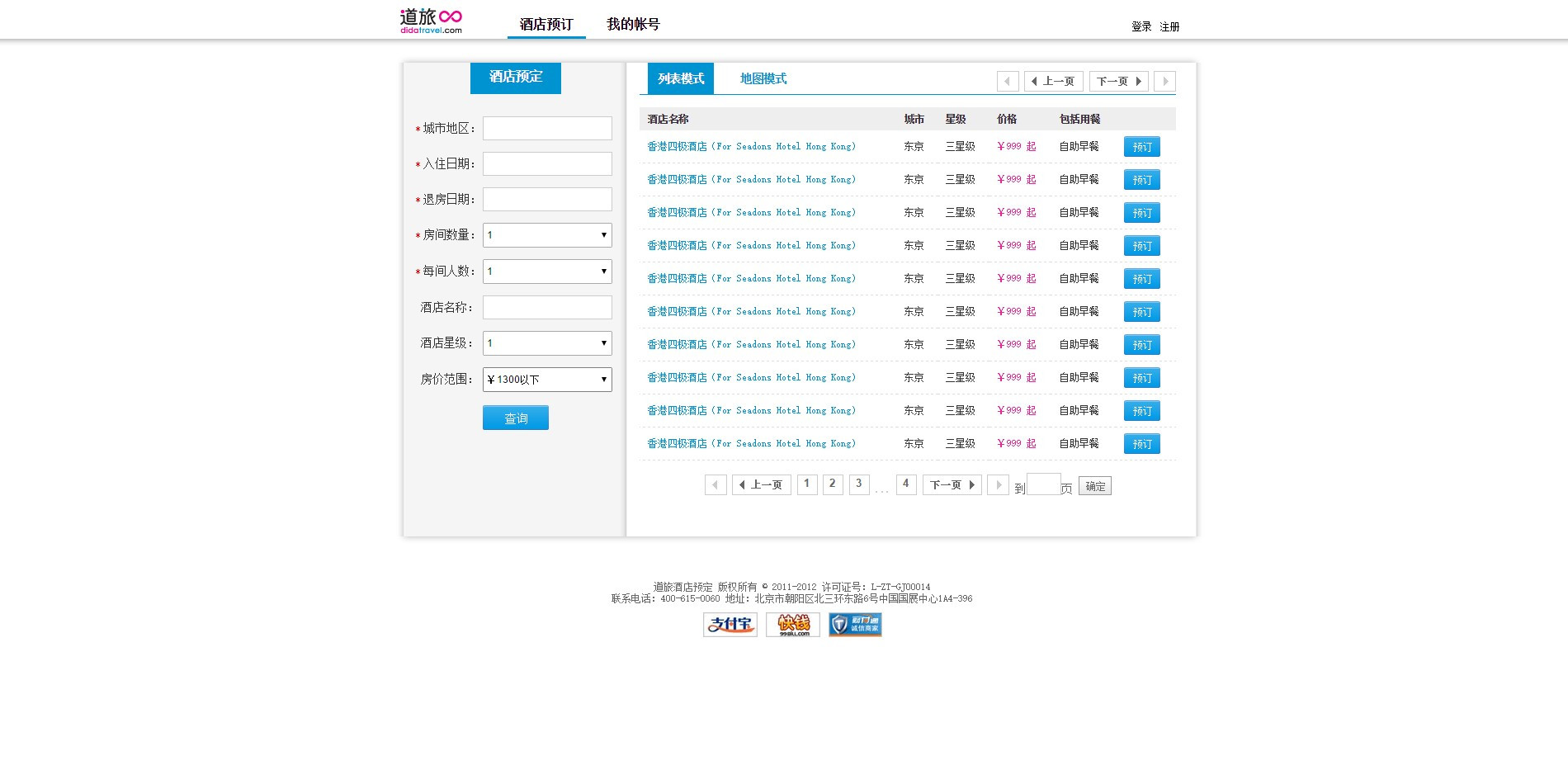1568x784 pixels.
Task: Click the Alipay payment logo in footer
Action: coord(730,625)
